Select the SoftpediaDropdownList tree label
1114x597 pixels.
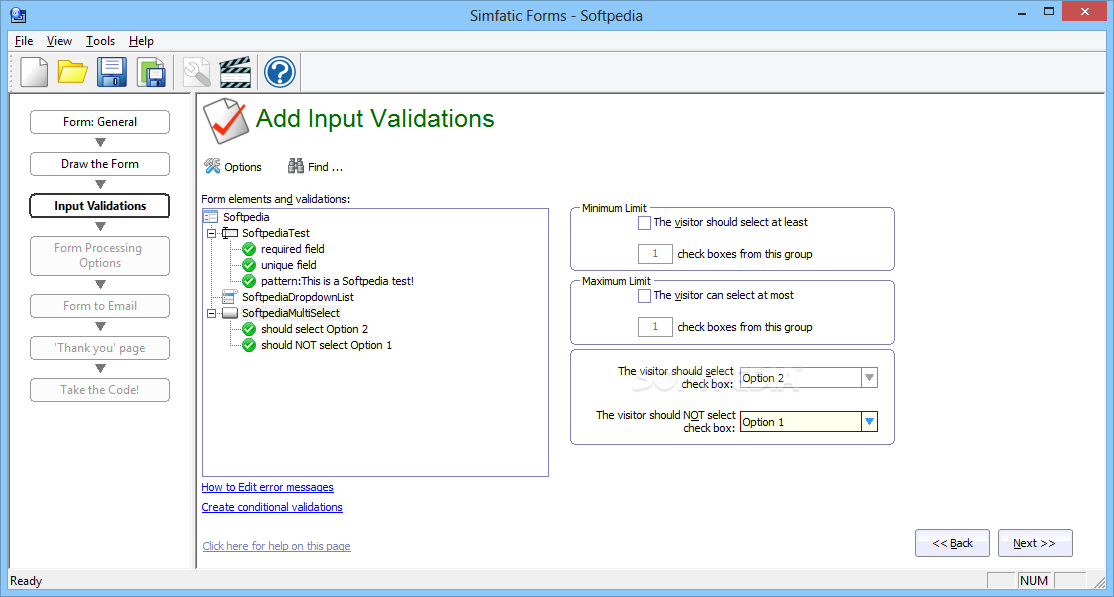pos(298,297)
